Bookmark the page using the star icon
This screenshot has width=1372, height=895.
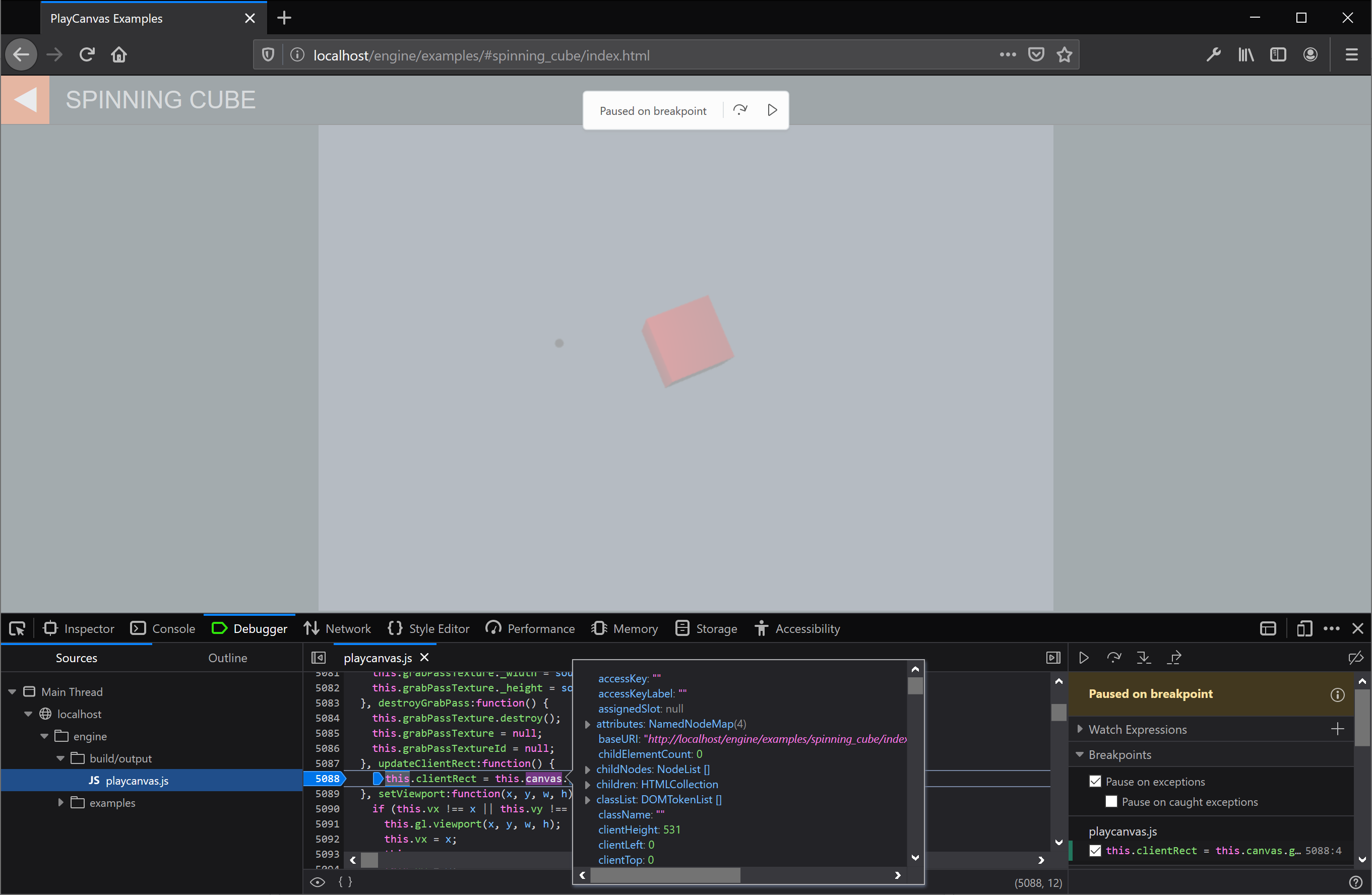1064,55
